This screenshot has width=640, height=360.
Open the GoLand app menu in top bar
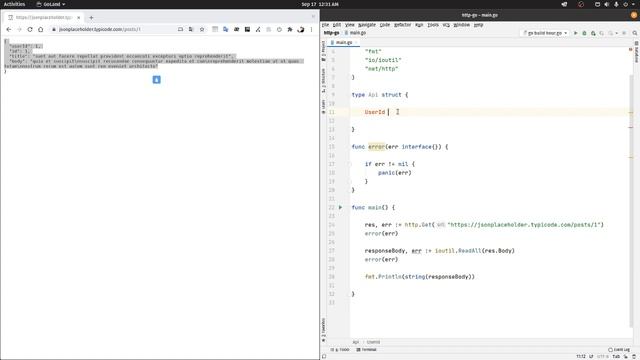click(51, 4)
